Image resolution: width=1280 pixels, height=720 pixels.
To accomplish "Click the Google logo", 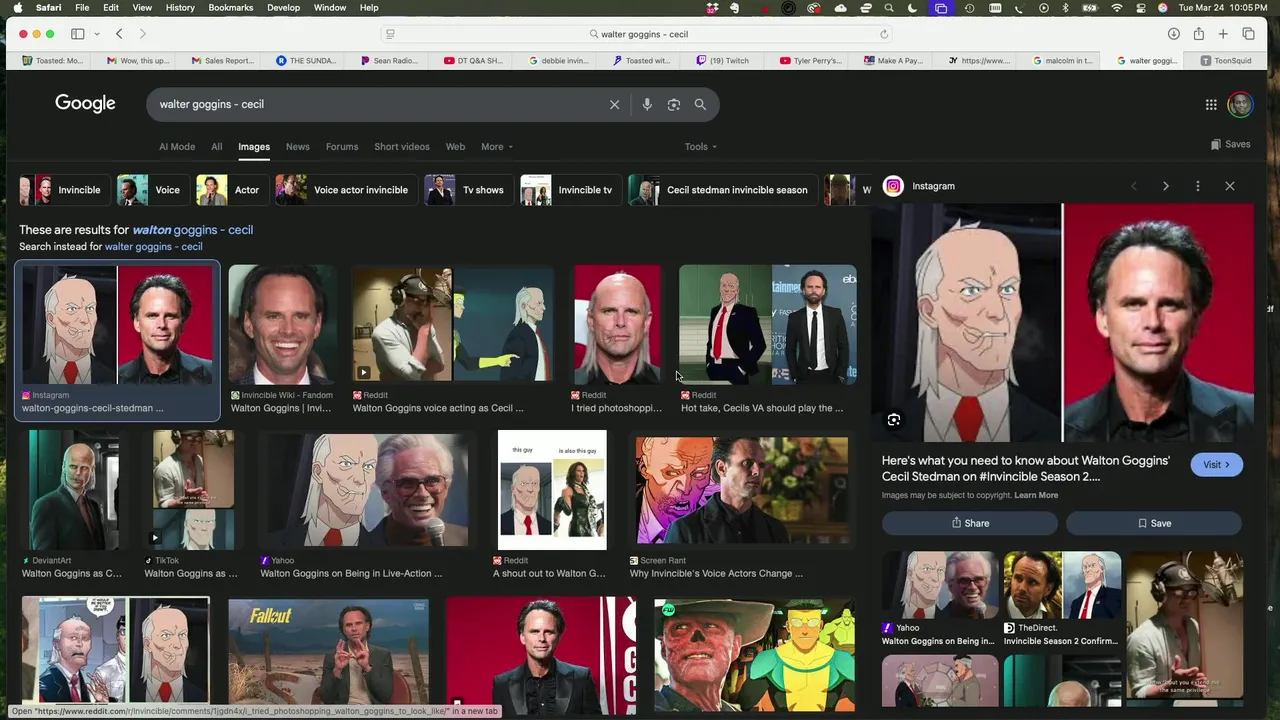I will pyautogui.click(x=85, y=103).
